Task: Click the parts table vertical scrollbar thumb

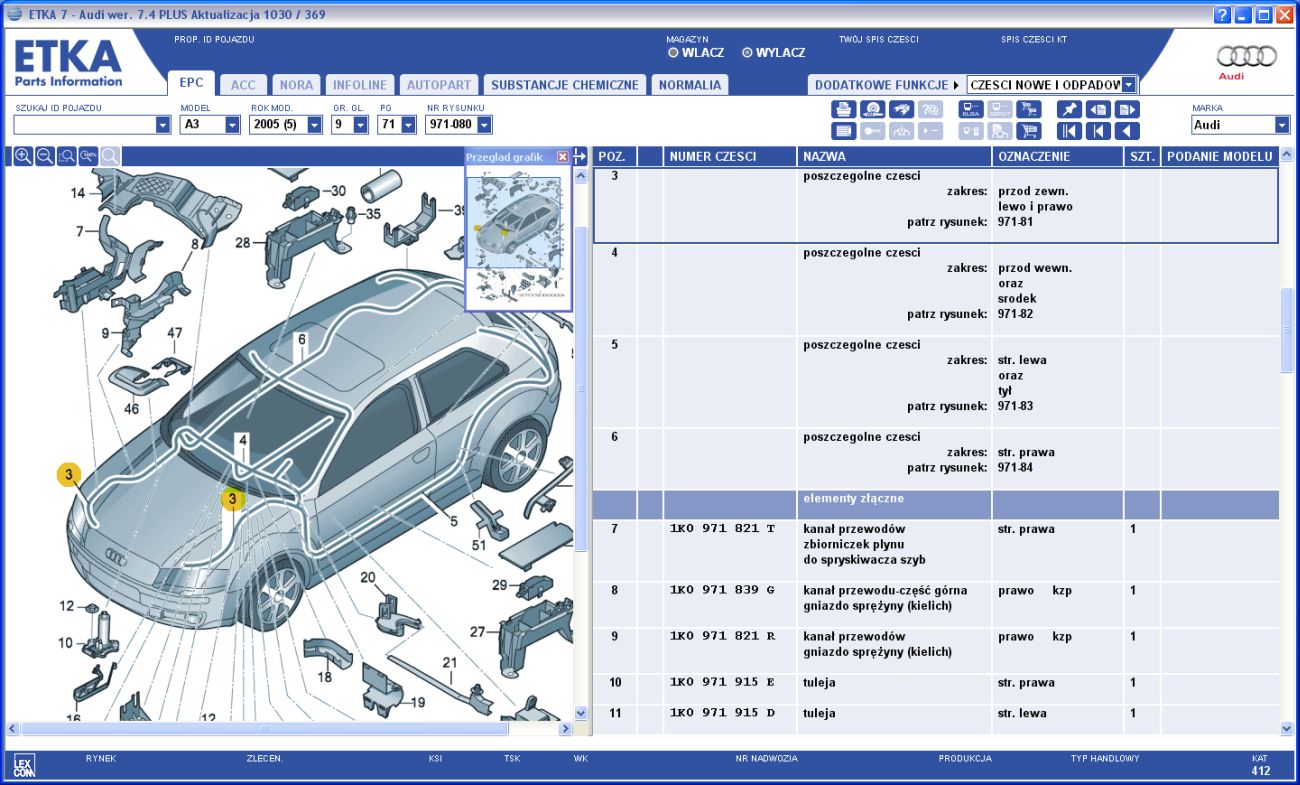Action: (1287, 330)
